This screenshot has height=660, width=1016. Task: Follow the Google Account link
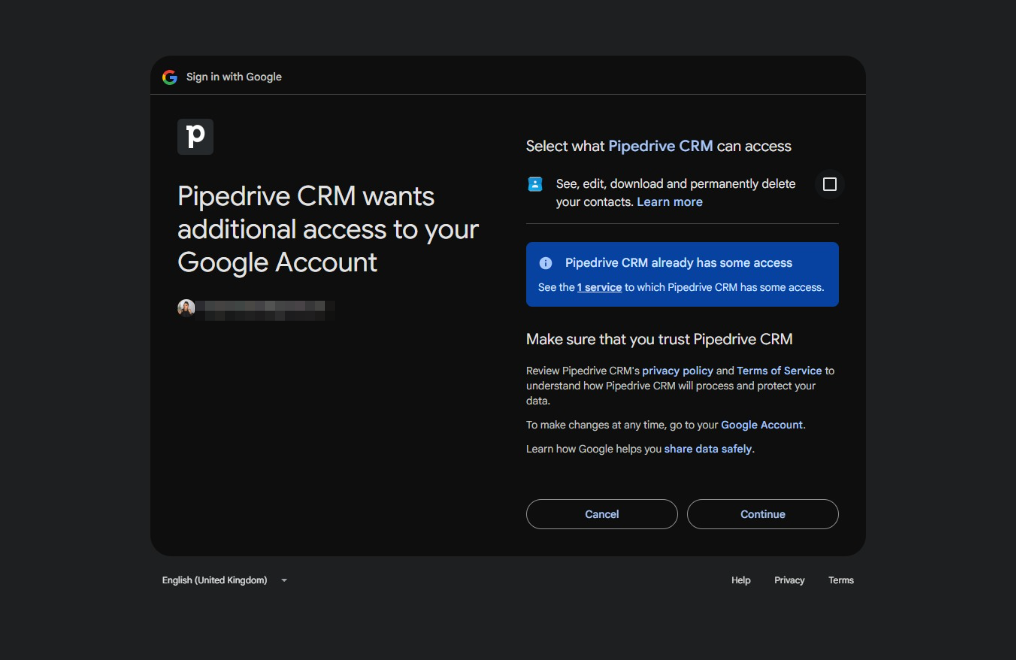(x=761, y=425)
